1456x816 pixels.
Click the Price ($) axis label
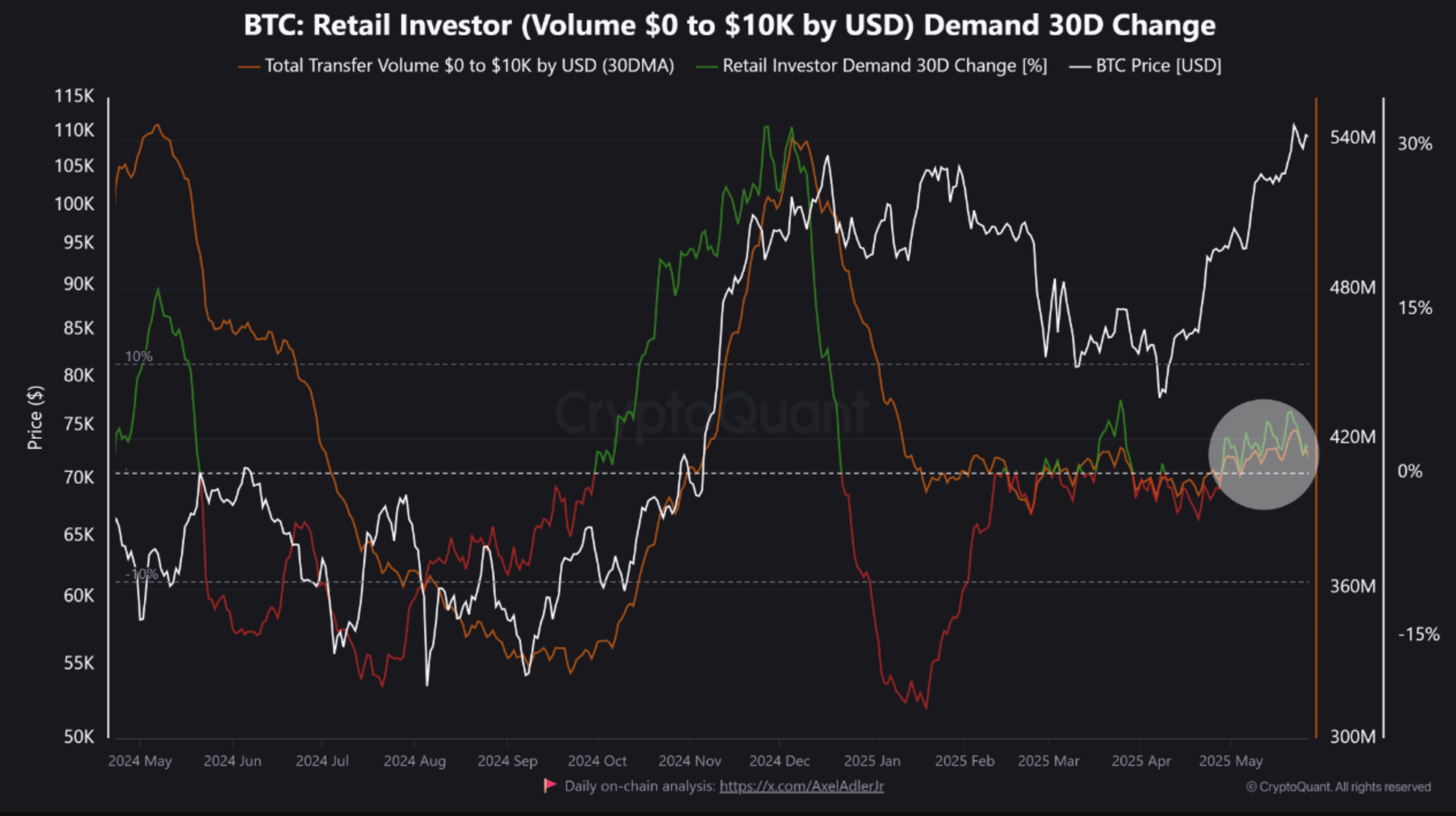coord(36,416)
